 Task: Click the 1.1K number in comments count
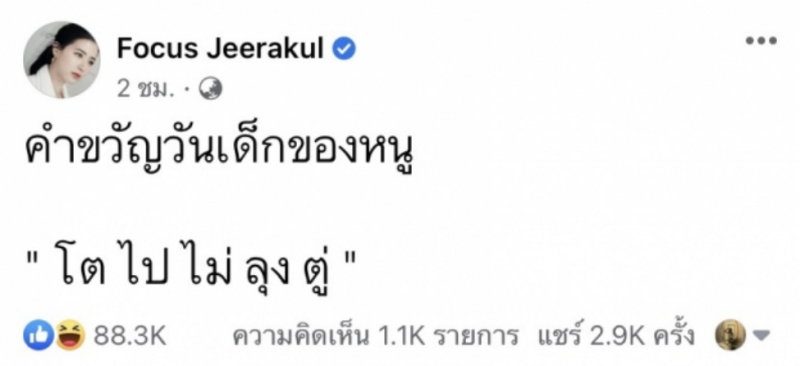pyautogui.click(x=401, y=336)
